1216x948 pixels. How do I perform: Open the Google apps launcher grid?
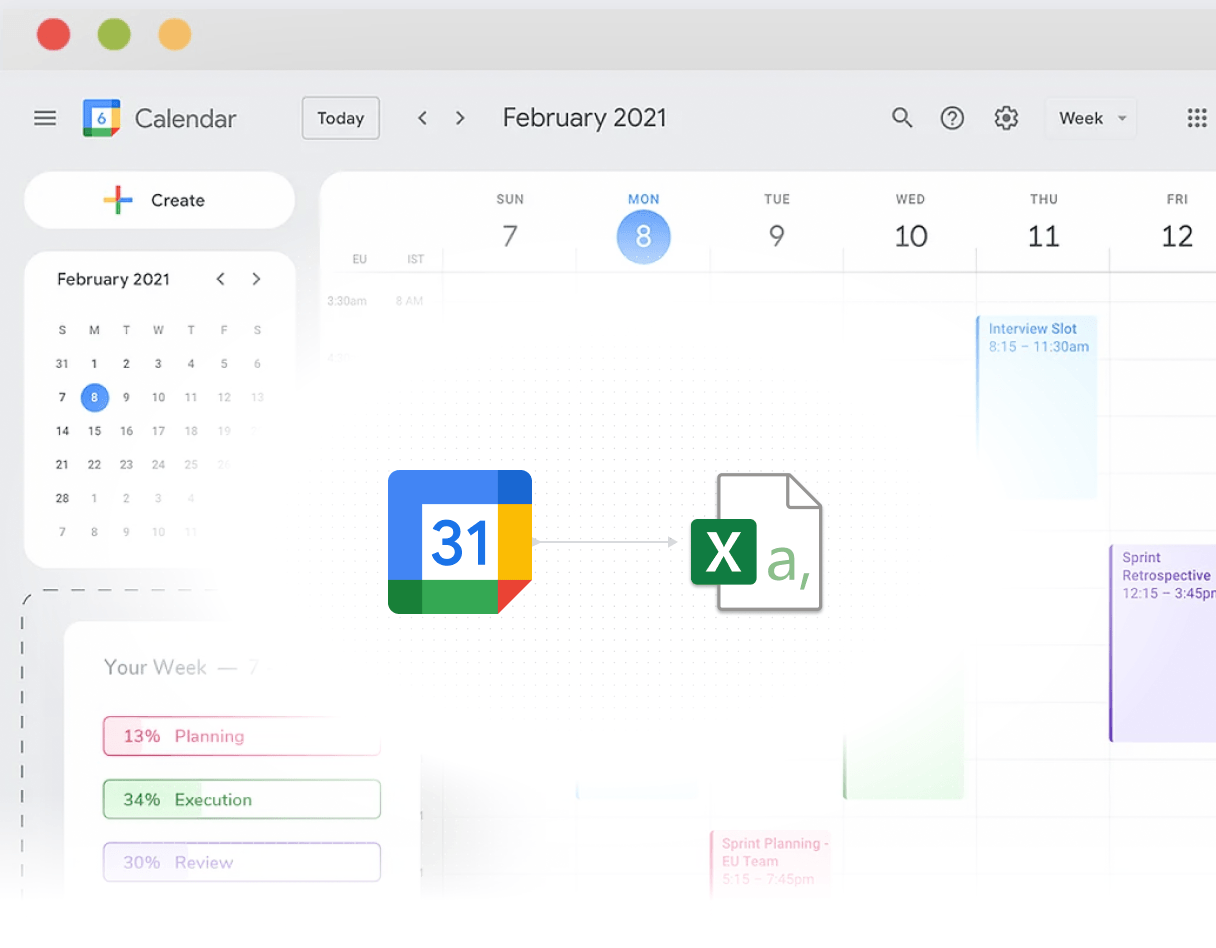[1197, 118]
